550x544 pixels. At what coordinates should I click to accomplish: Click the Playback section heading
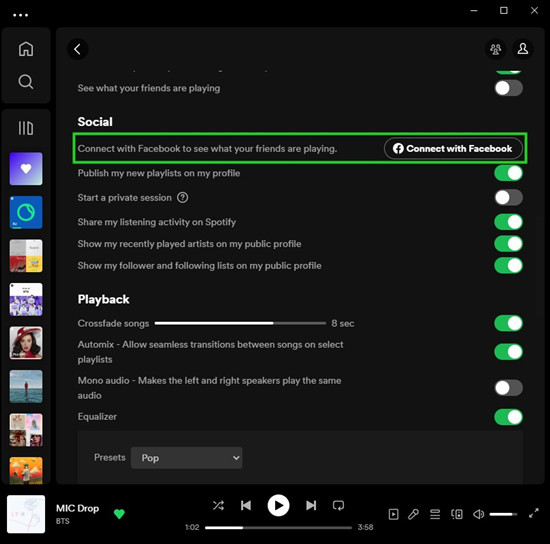coord(103,299)
